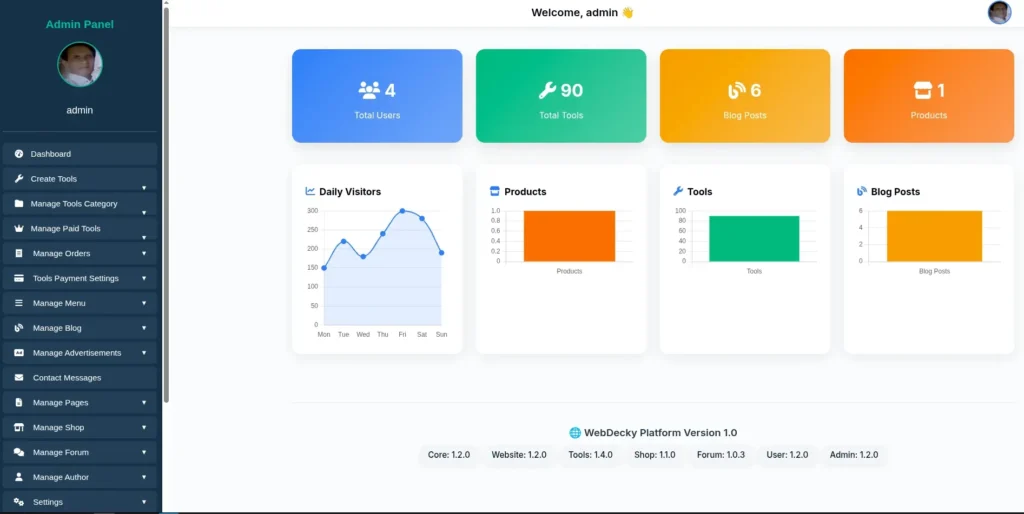Expand the Manage Paid Tools arrow
This screenshot has height=514, width=1024.
(144, 237)
